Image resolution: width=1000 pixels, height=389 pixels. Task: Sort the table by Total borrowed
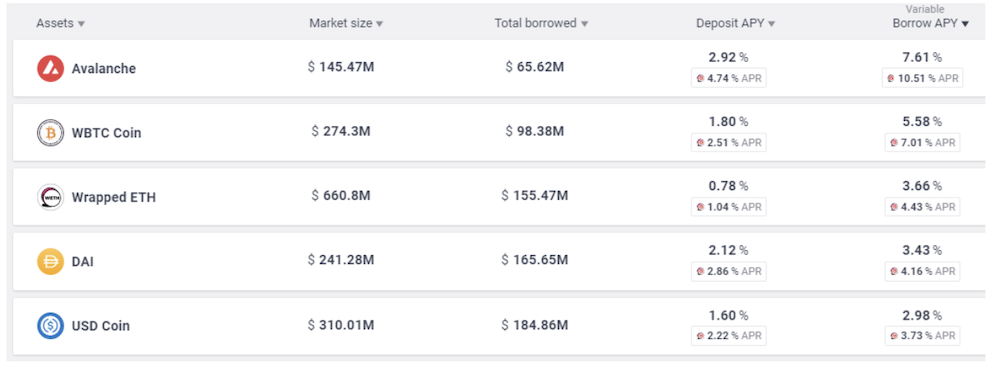pos(541,24)
